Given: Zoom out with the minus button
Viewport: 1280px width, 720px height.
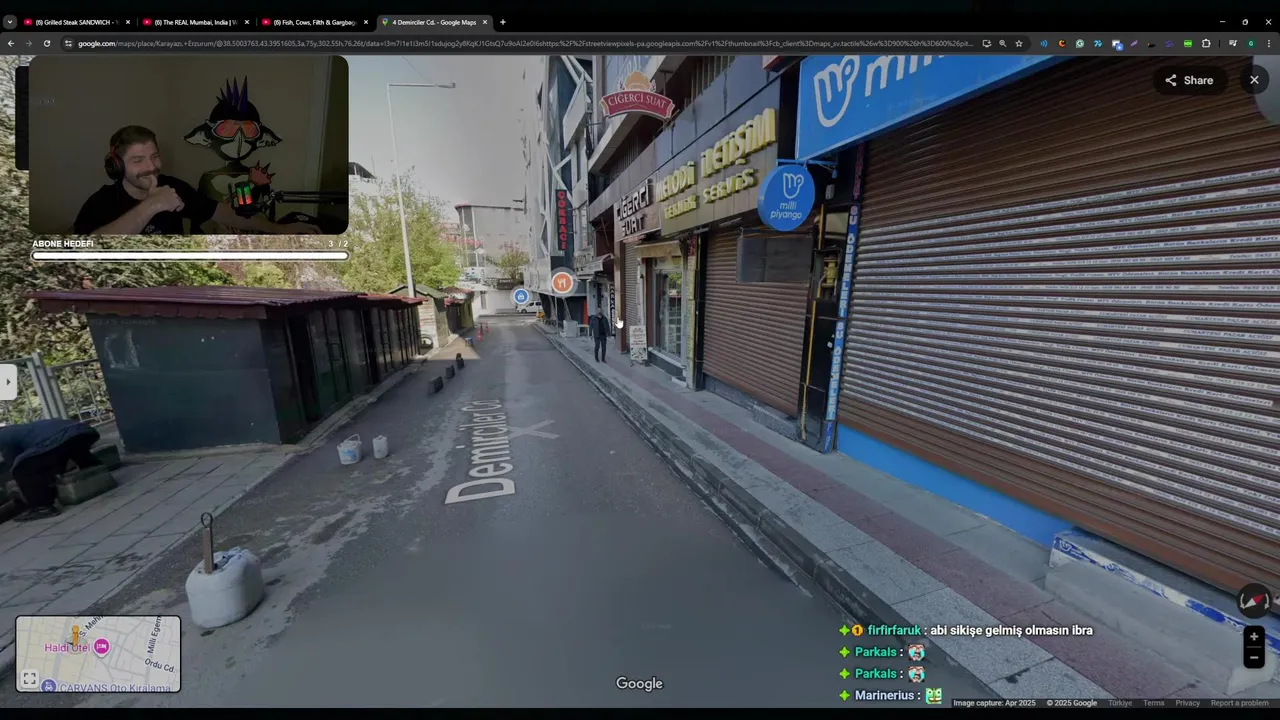Looking at the screenshot, I should pyautogui.click(x=1254, y=658).
